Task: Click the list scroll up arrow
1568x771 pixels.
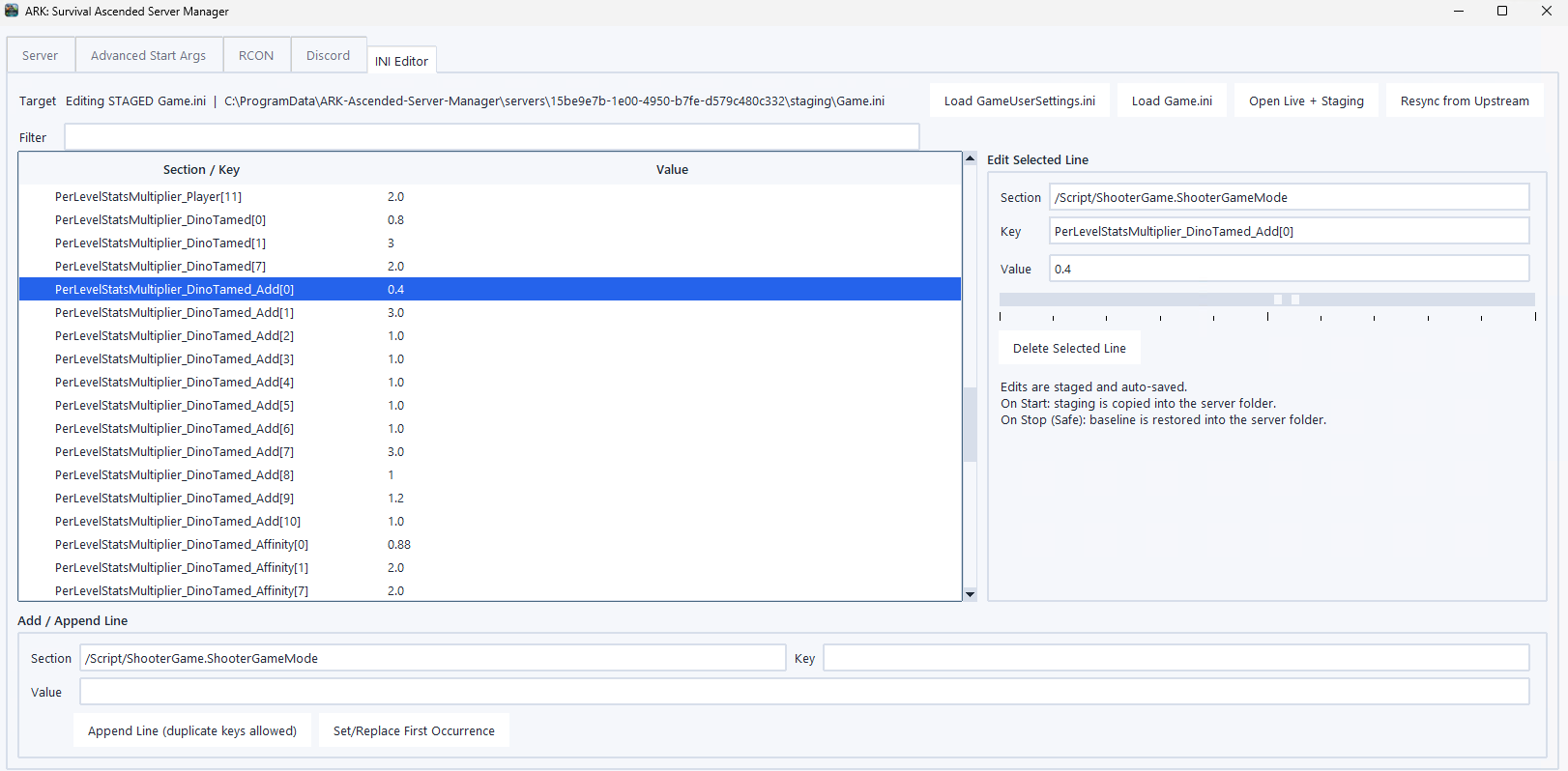Action: pyautogui.click(x=970, y=158)
